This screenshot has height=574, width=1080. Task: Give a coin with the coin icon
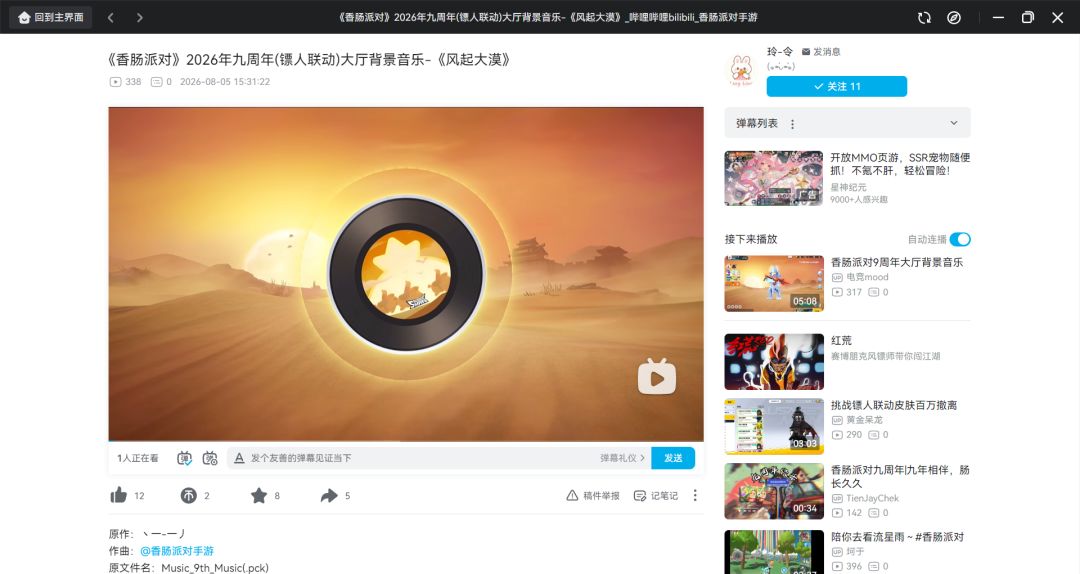189,495
